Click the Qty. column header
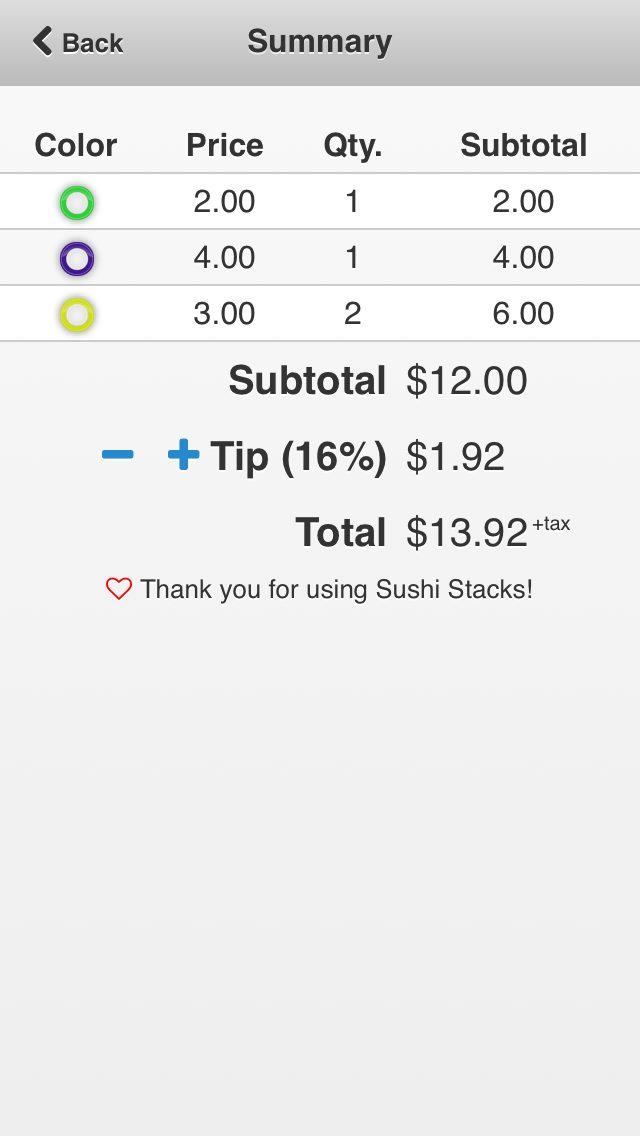The image size is (640, 1136). [x=353, y=146]
